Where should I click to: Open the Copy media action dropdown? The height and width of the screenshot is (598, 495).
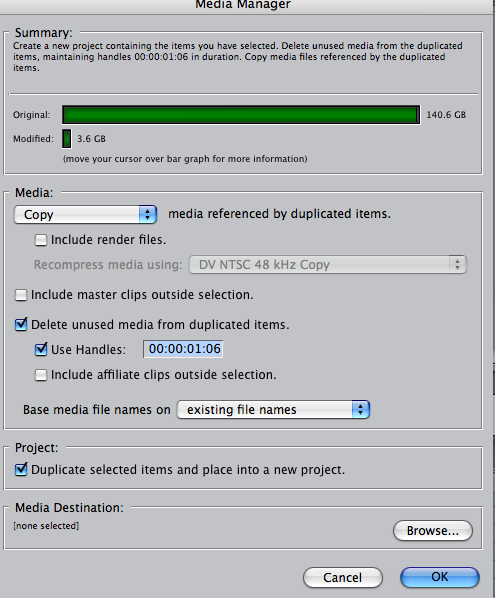[x=85, y=214]
